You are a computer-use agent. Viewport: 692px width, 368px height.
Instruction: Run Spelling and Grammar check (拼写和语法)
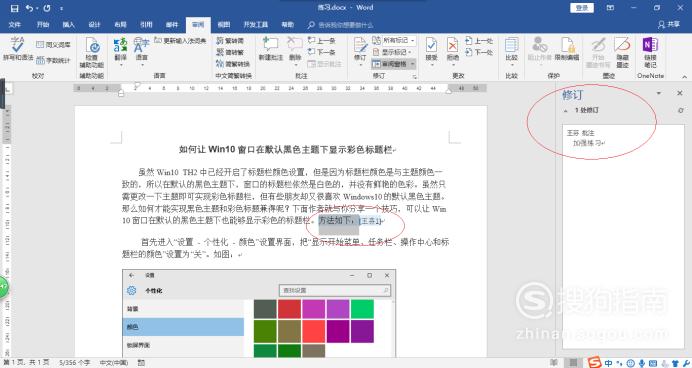click(18, 49)
